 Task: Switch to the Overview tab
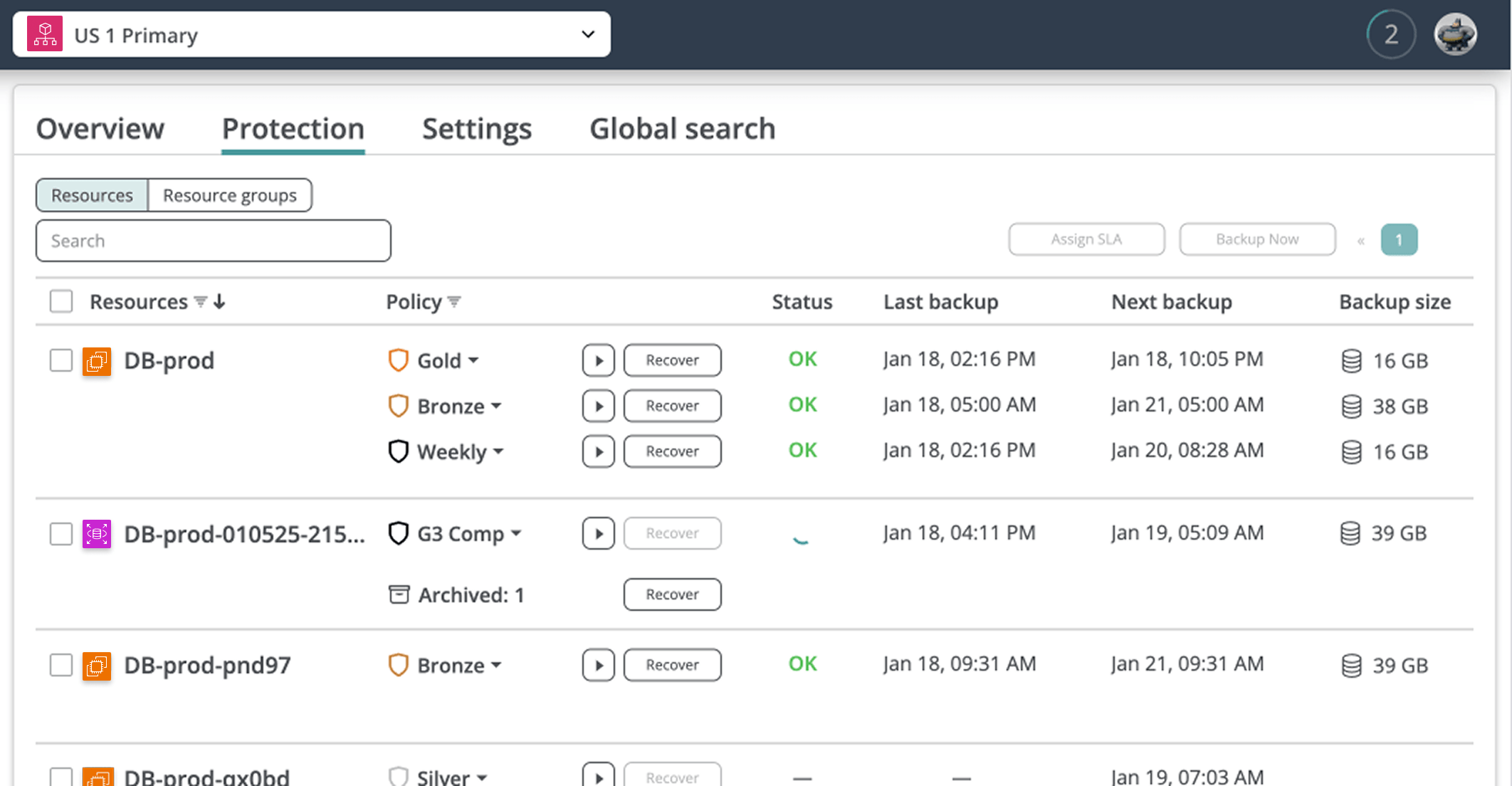[100, 129]
